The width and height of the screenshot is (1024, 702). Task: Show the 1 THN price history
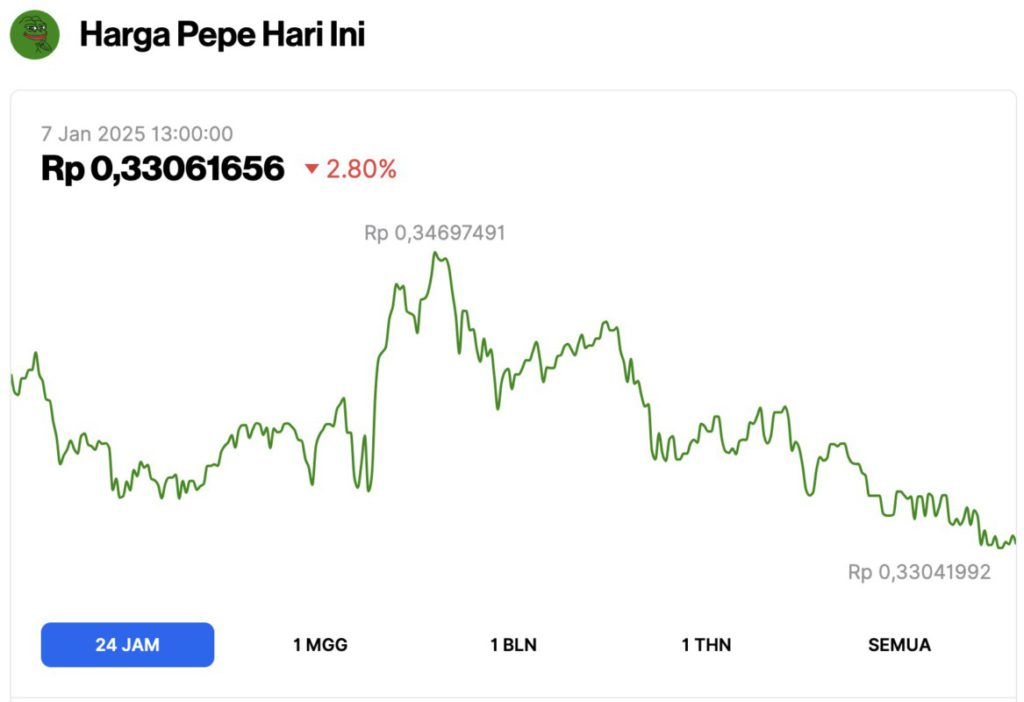click(706, 645)
